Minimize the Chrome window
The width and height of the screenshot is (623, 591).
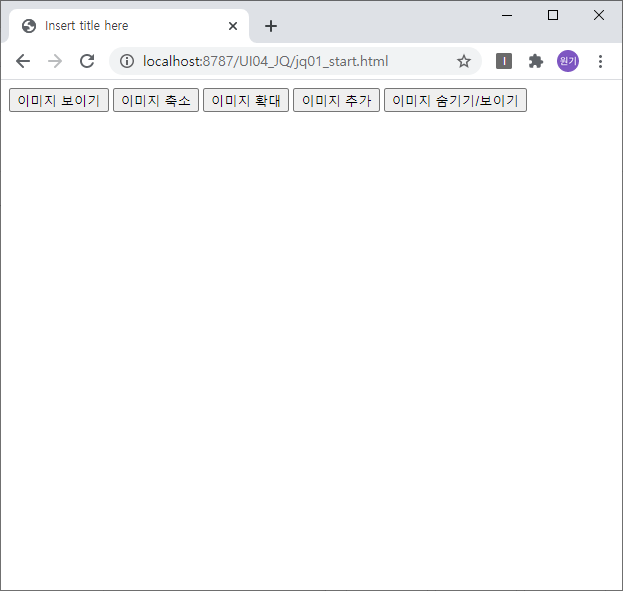click(507, 16)
